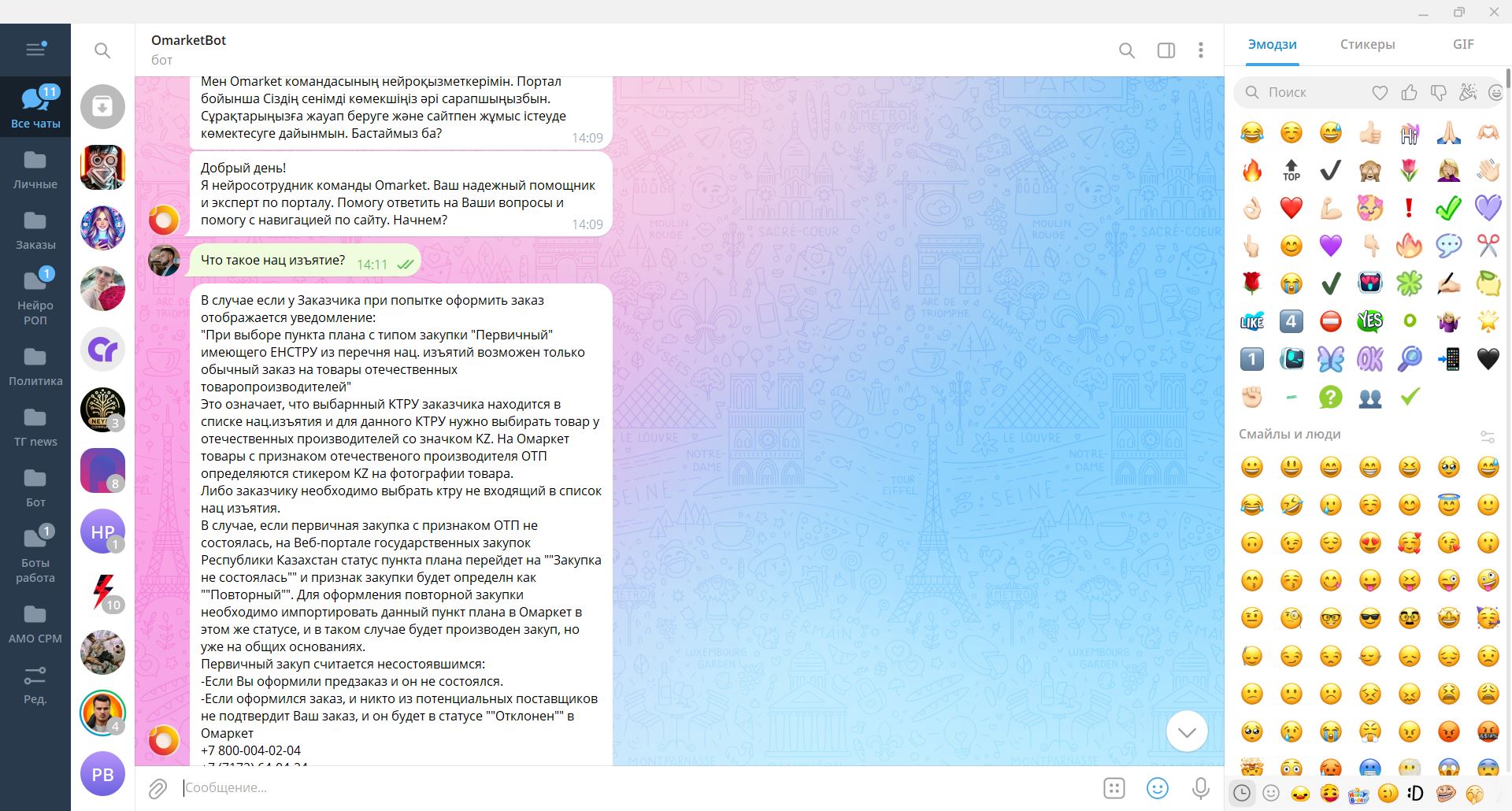Insert the purple 'OK' emoji
The image size is (1512, 811).
point(1370,359)
